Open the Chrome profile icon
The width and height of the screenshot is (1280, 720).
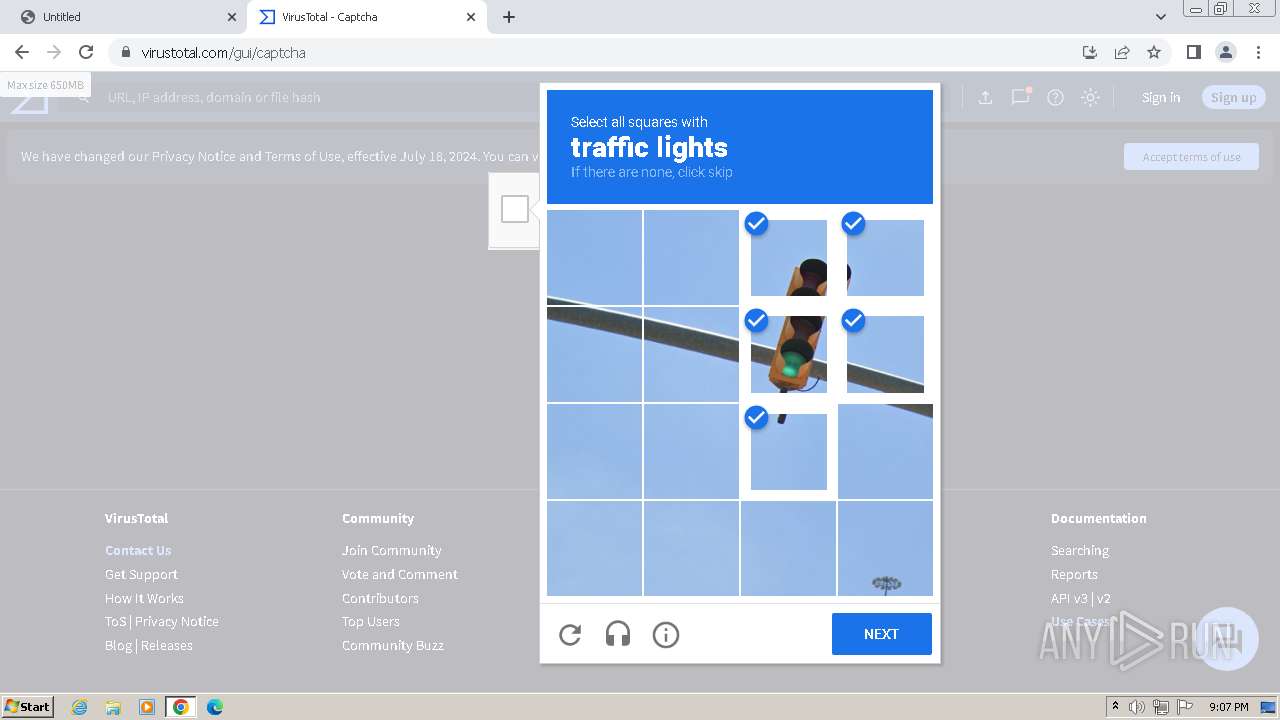(1225, 52)
